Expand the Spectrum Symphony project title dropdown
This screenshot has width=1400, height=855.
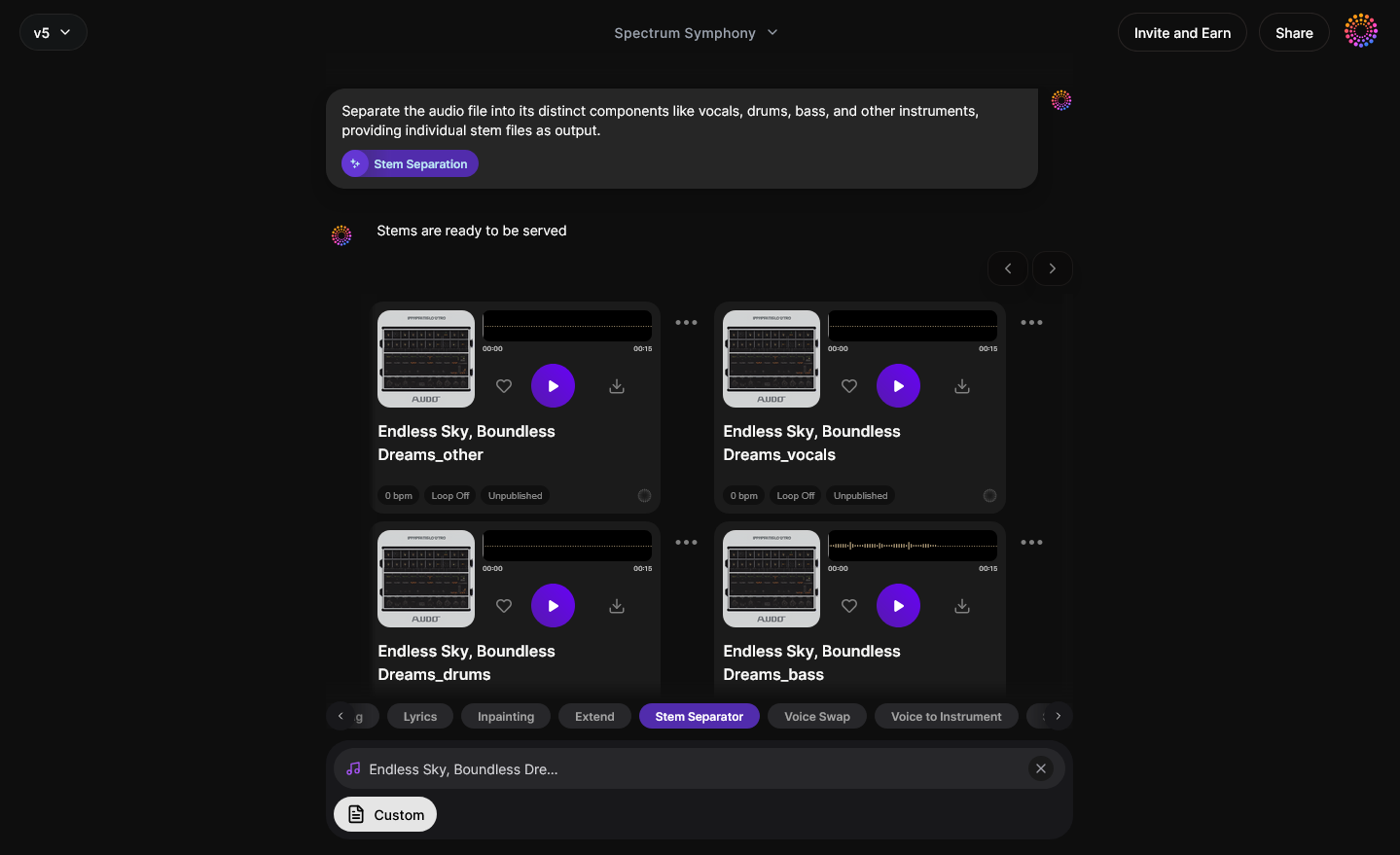(696, 33)
